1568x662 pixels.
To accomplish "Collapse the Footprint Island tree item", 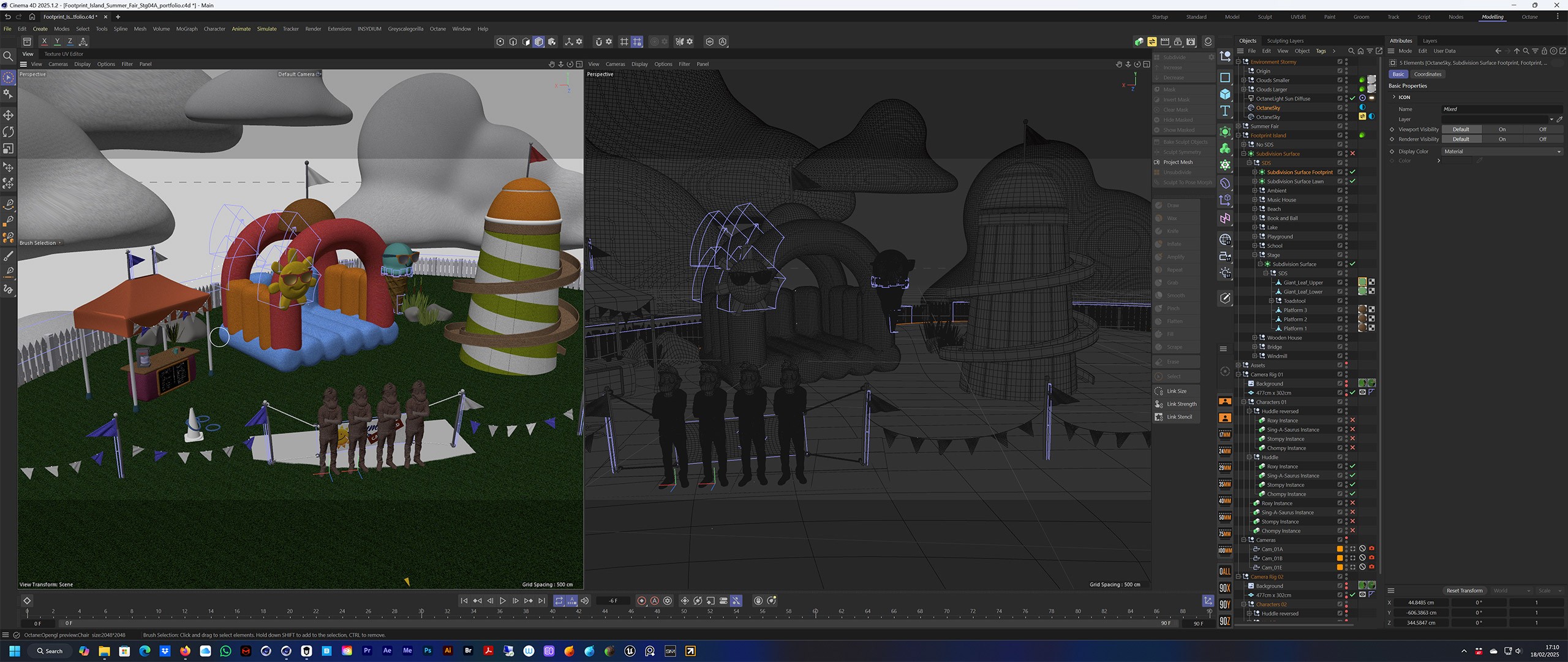I will pyautogui.click(x=1238, y=135).
